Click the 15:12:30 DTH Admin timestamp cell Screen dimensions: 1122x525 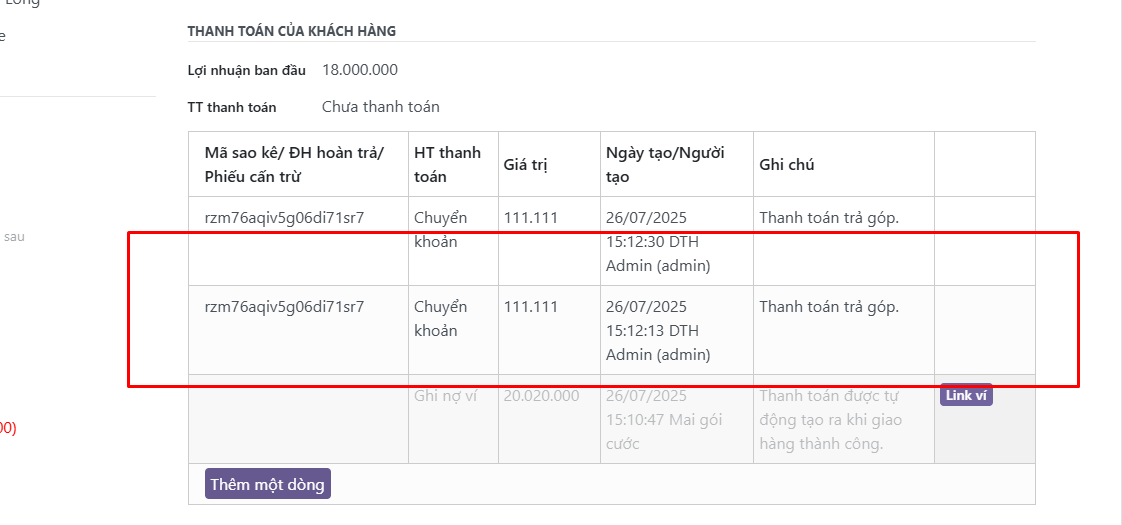point(658,242)
